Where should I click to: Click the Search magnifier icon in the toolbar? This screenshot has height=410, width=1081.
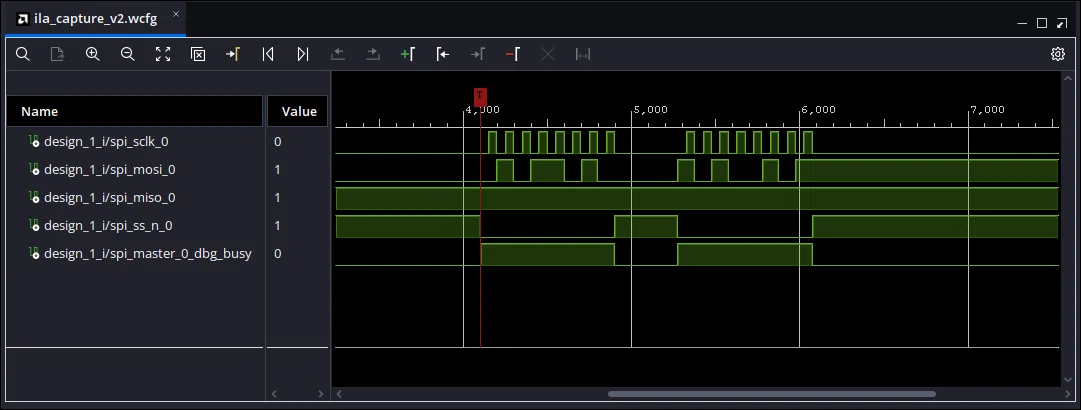(x=23, y=54)
